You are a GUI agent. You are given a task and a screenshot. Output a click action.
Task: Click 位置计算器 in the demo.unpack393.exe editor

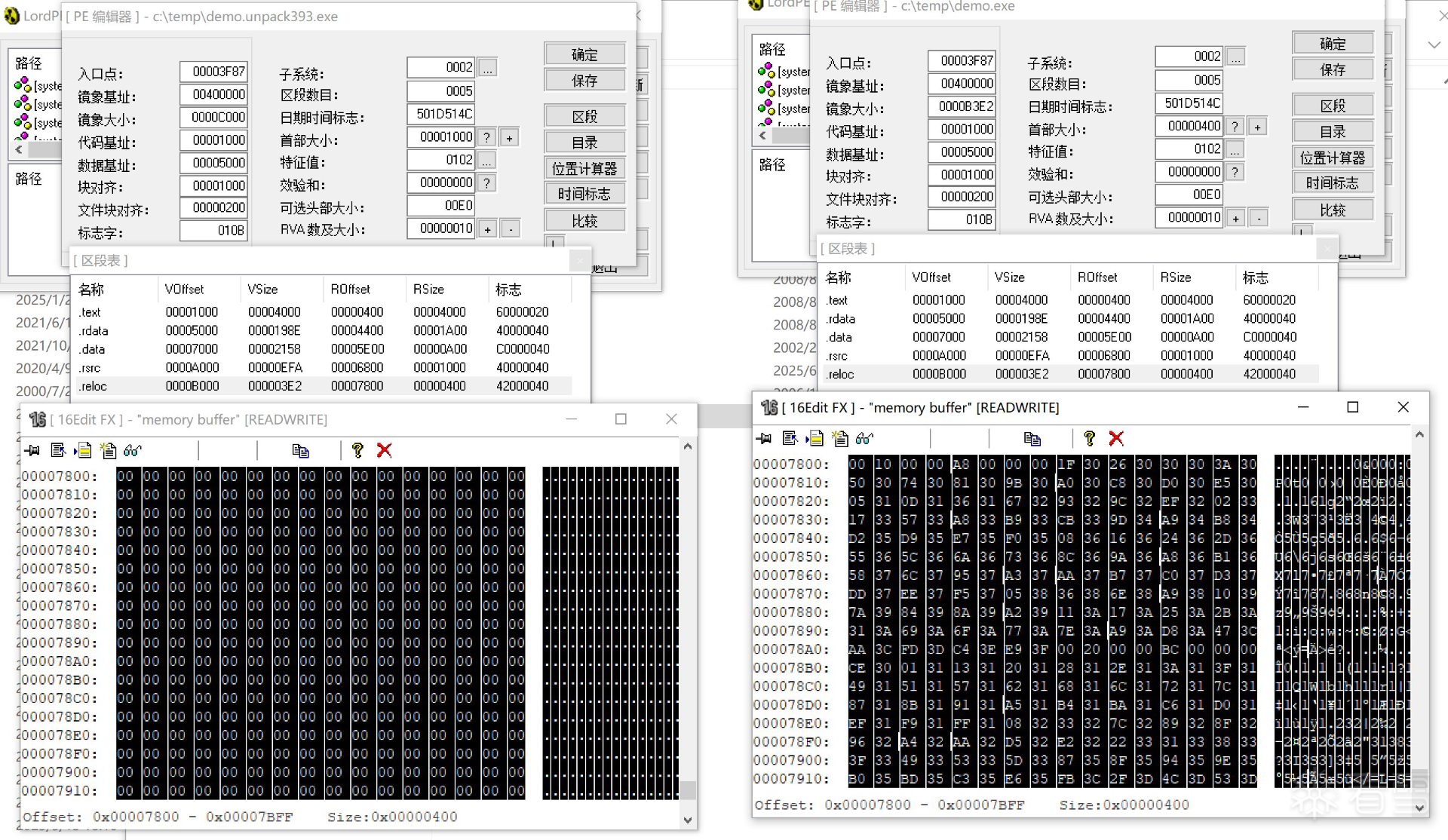coord(584,169)
